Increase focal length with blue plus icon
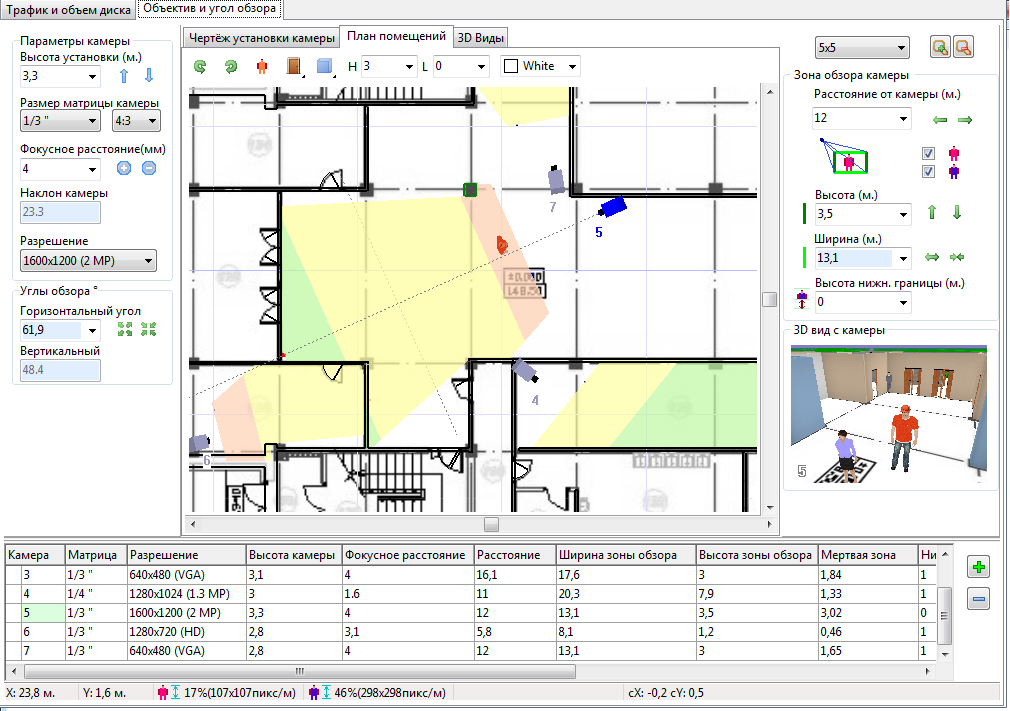 (x=124, y=169)
